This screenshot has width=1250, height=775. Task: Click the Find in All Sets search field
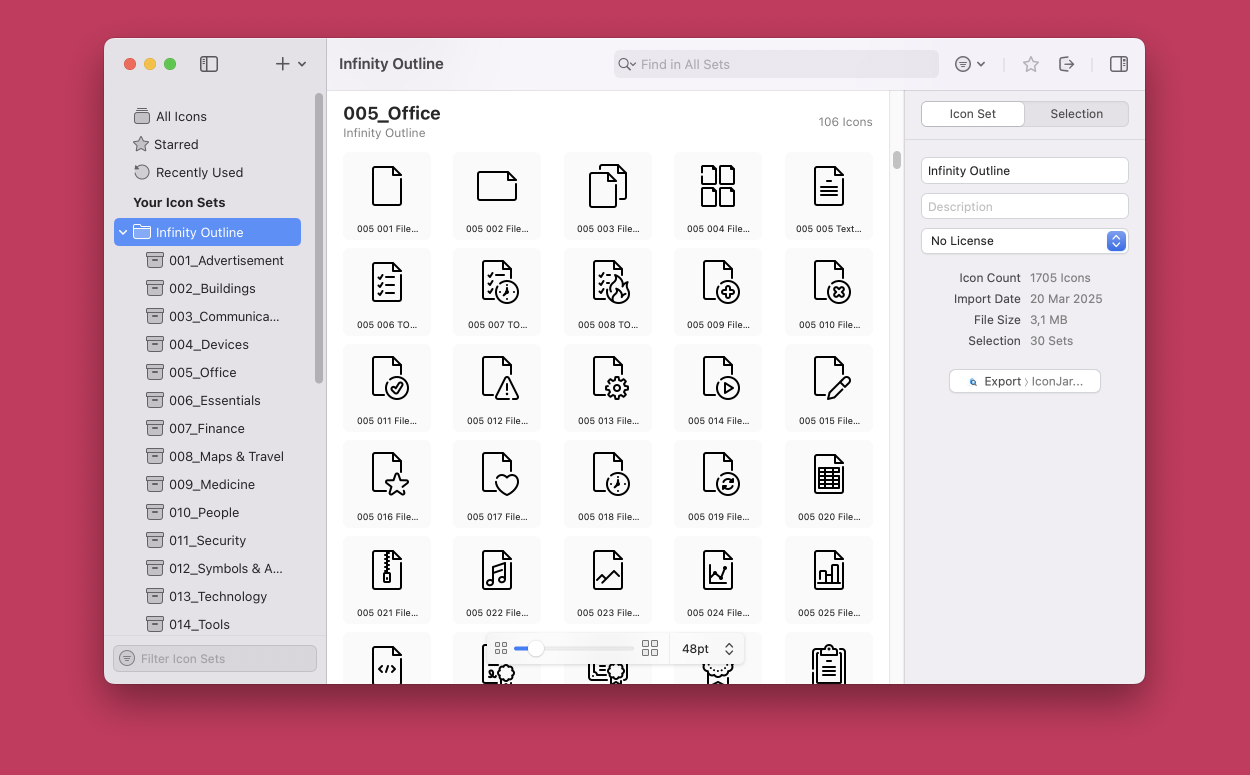click(776, 64)
